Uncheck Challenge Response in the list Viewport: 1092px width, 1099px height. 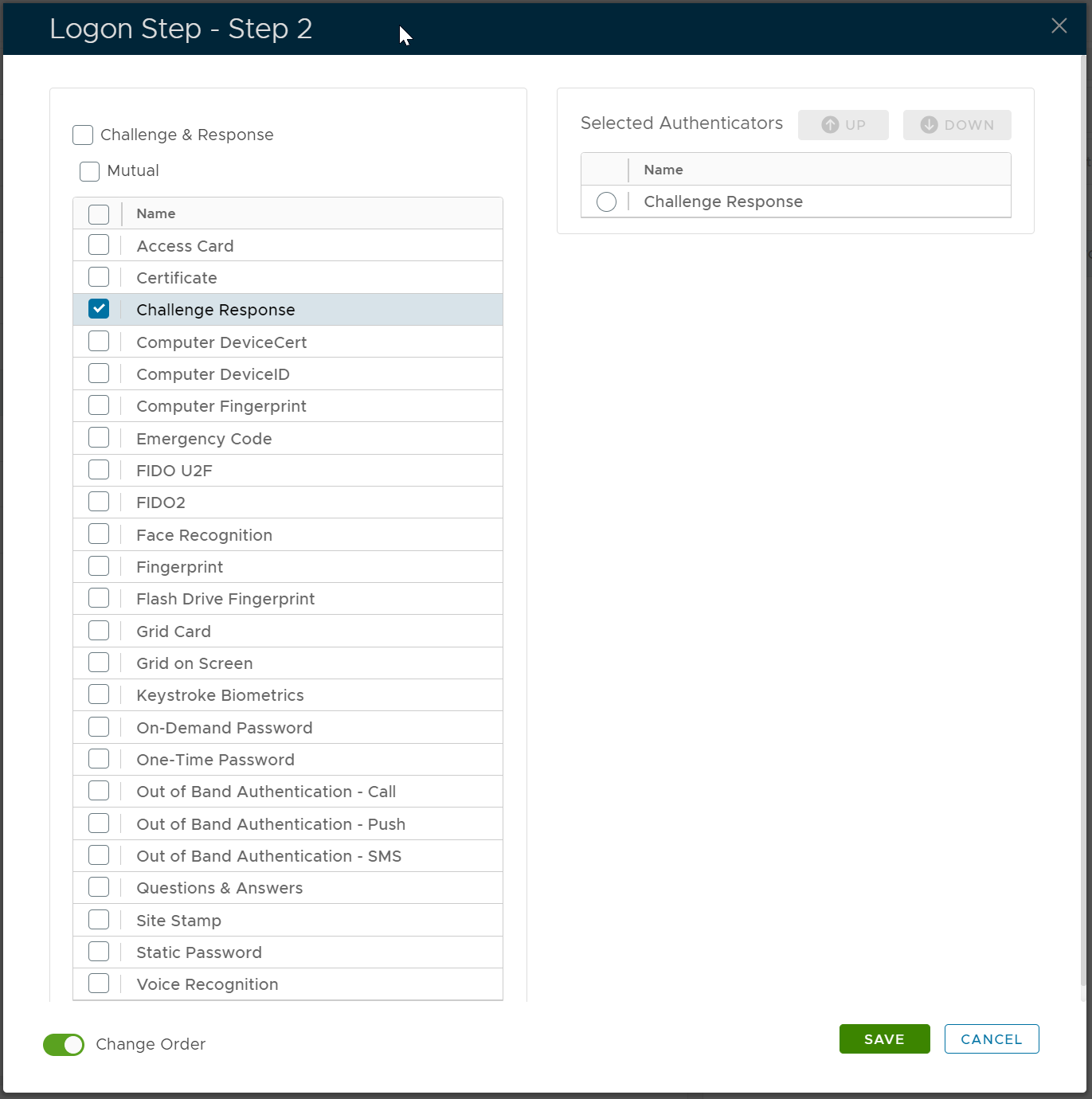[x=99, y=309]
